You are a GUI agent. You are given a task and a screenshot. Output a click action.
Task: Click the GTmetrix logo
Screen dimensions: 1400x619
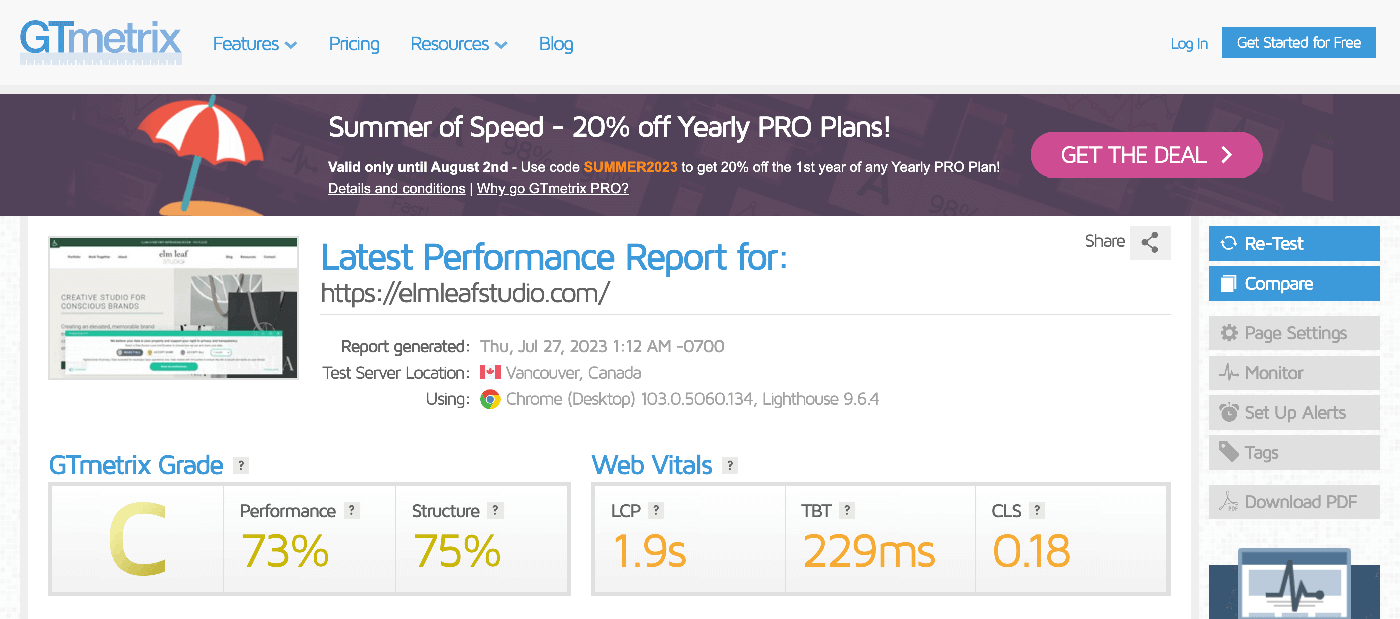click(x=100, y=42)
